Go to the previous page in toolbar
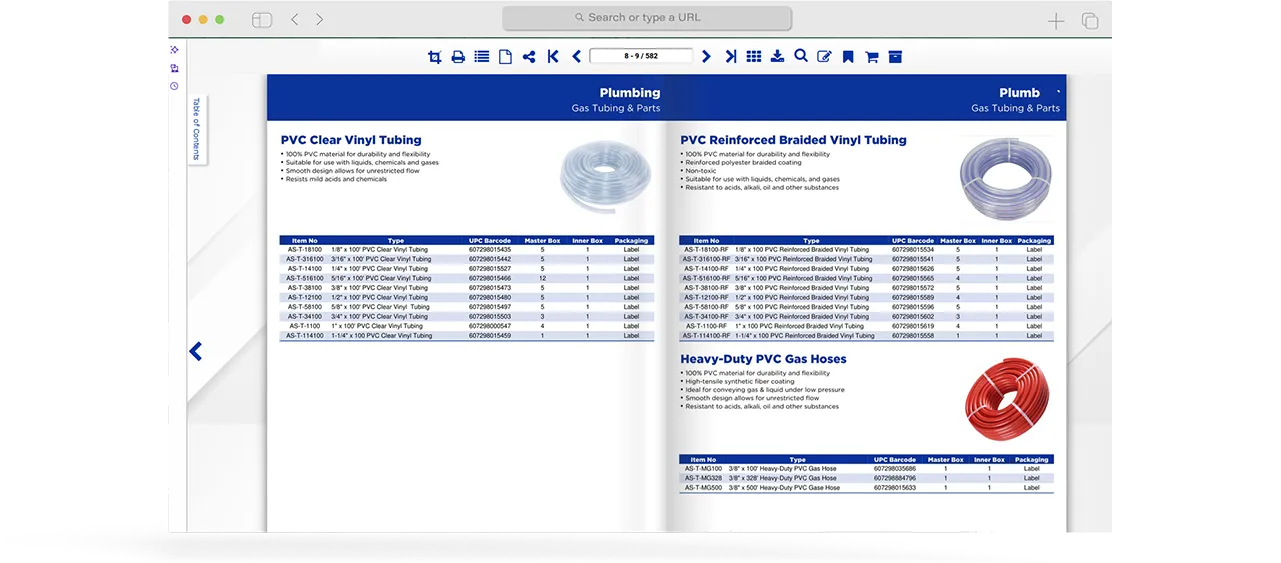The image size is (1281, 563). 576,57
